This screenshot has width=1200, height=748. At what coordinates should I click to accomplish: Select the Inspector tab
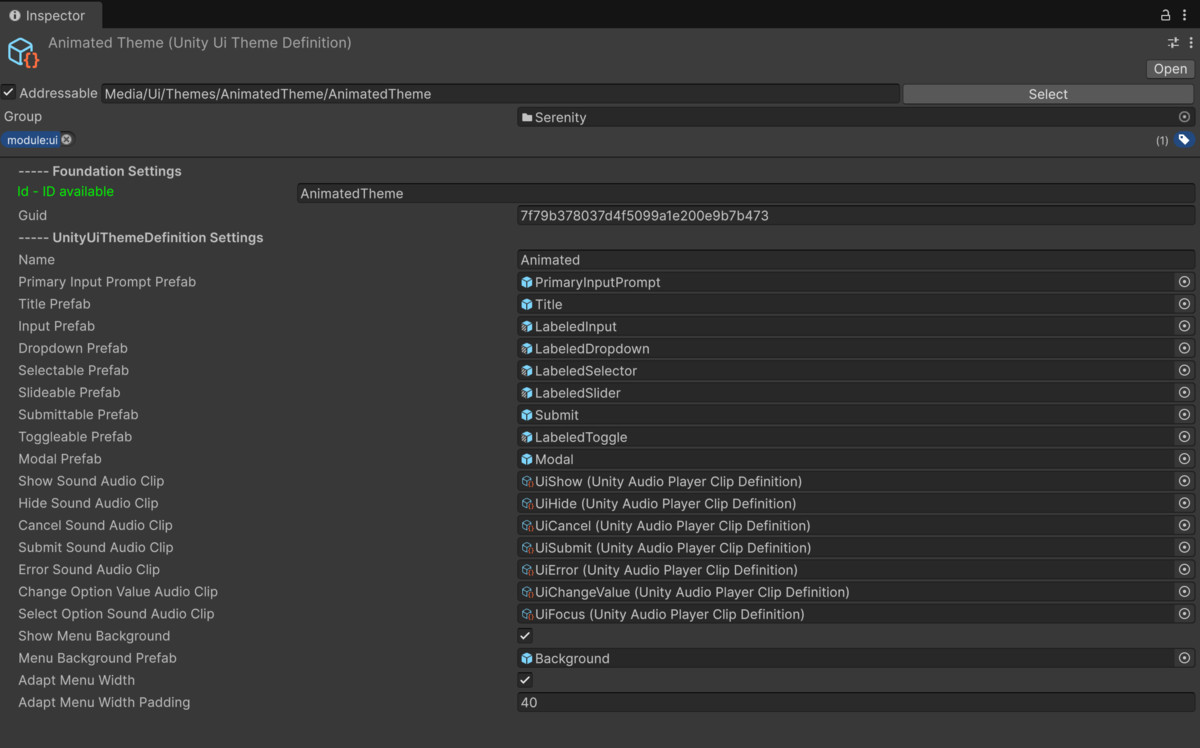click(x=50, y=15)
